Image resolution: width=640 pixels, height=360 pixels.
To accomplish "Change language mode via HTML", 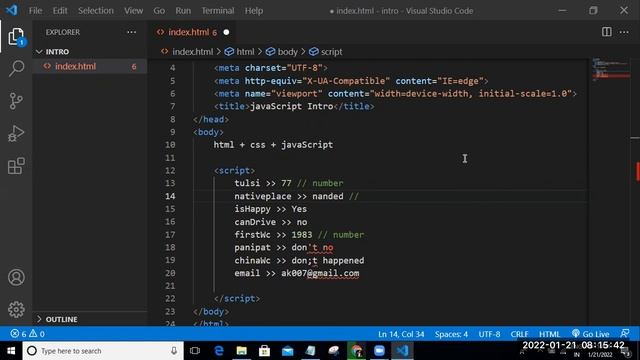I will (549, 334).
